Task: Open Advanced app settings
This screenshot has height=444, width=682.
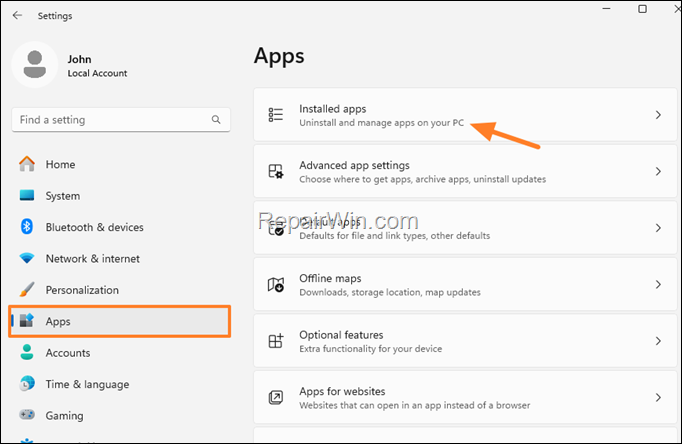Action: click(x=465, y=171)
